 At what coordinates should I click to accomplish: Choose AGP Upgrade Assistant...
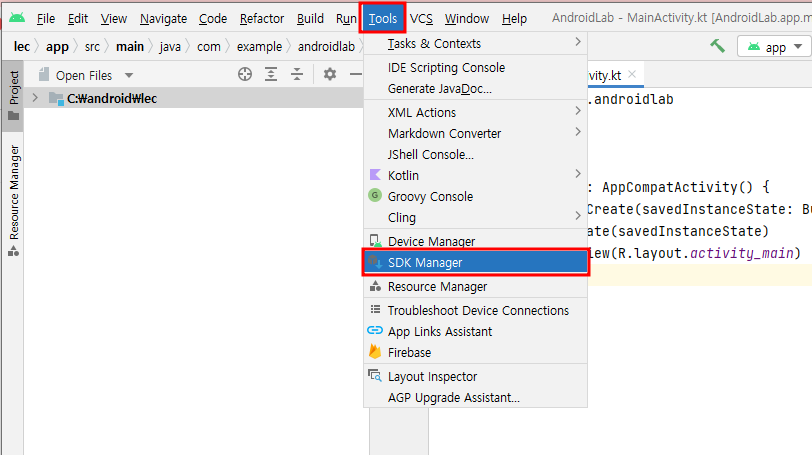(475, 398)
